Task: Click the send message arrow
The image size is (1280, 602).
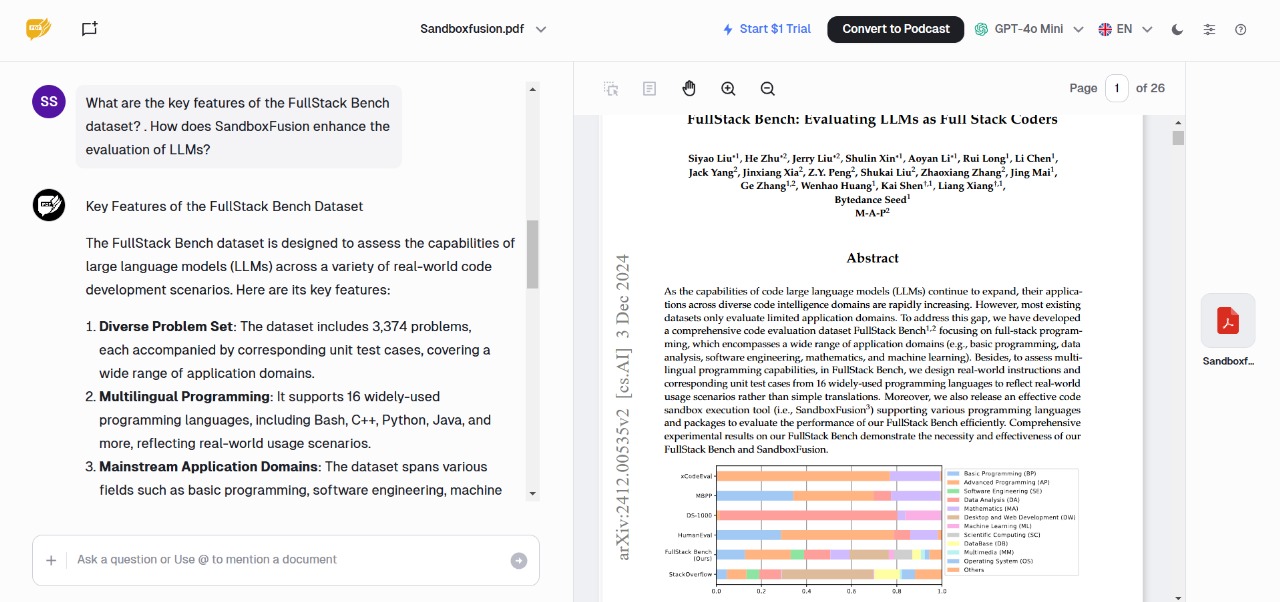Action: [x=519, y=559]
